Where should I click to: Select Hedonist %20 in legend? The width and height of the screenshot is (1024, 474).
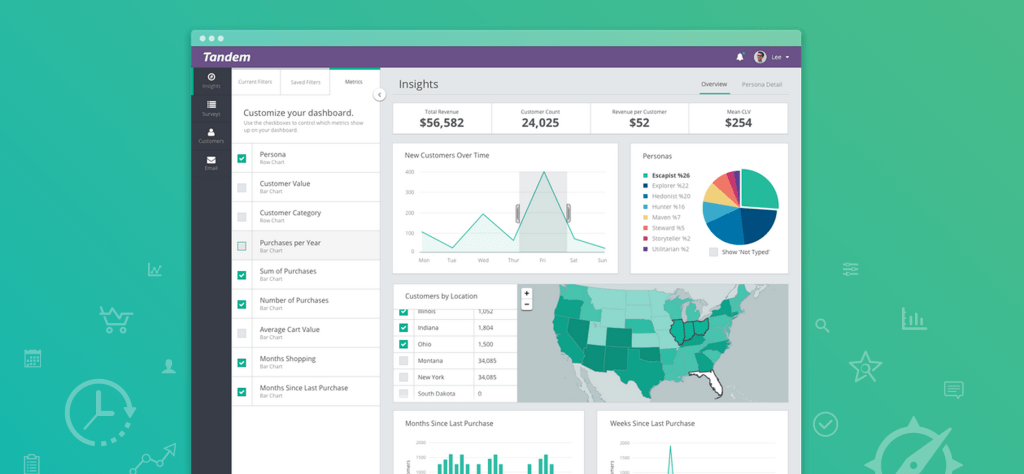click(x=670, y=197)
